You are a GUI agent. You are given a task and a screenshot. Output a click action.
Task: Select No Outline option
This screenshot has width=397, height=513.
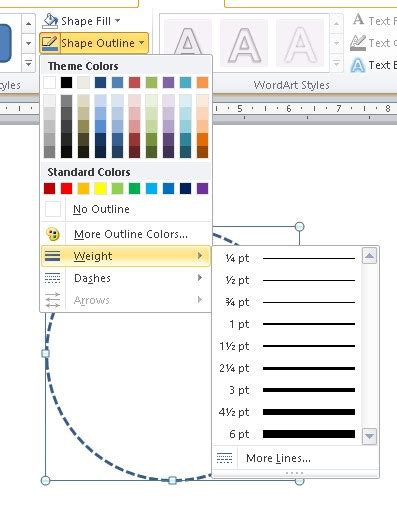coord(126,209)
